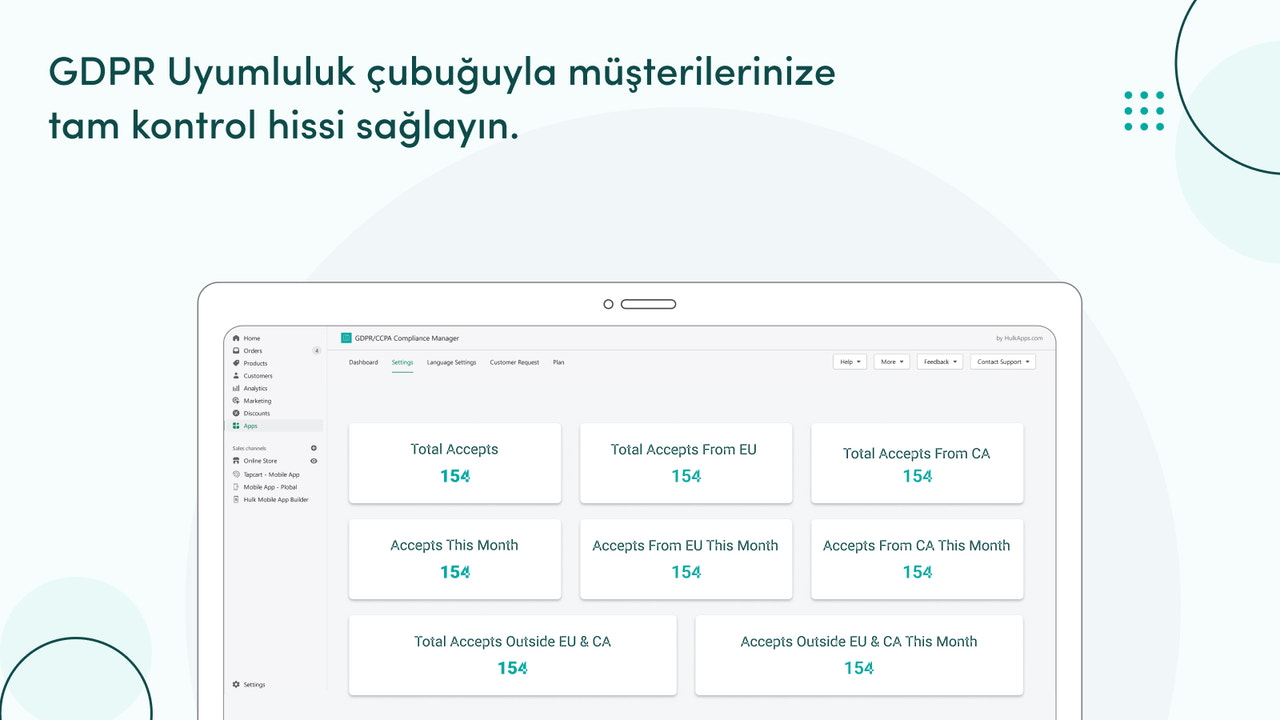
Task: Switch to the Dashboard tab
Action: (x=363, y=362)
